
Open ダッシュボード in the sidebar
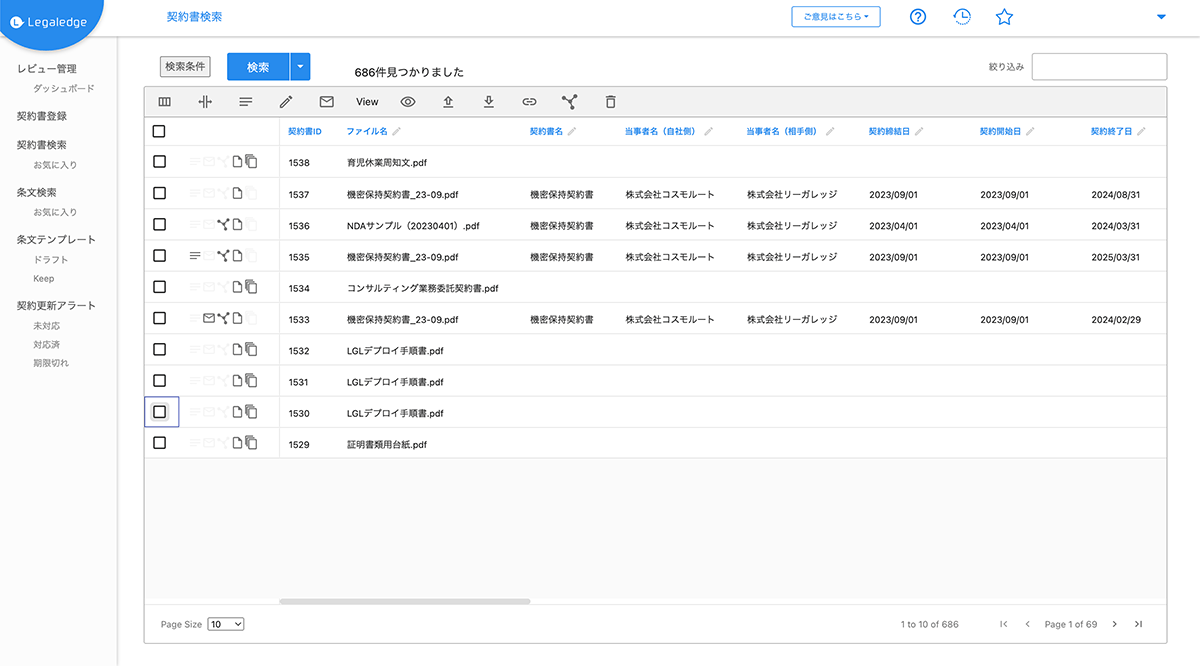(x=64, y=89)
